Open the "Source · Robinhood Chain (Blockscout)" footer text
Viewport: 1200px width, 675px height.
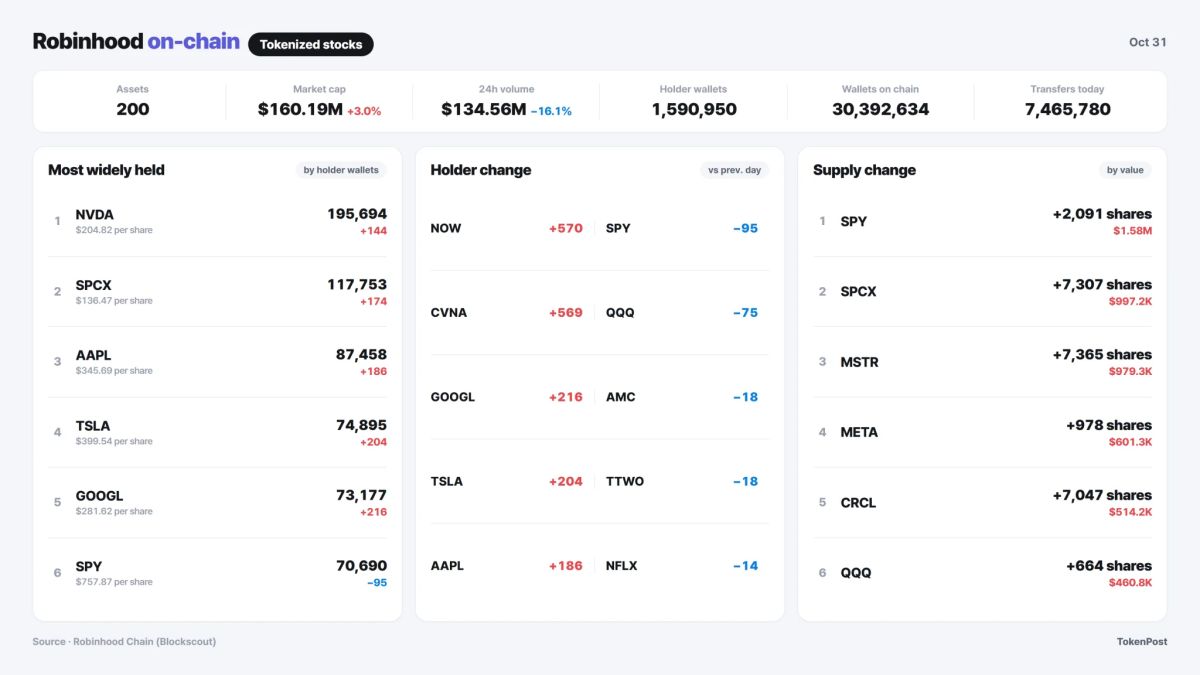tap(124, 642)
